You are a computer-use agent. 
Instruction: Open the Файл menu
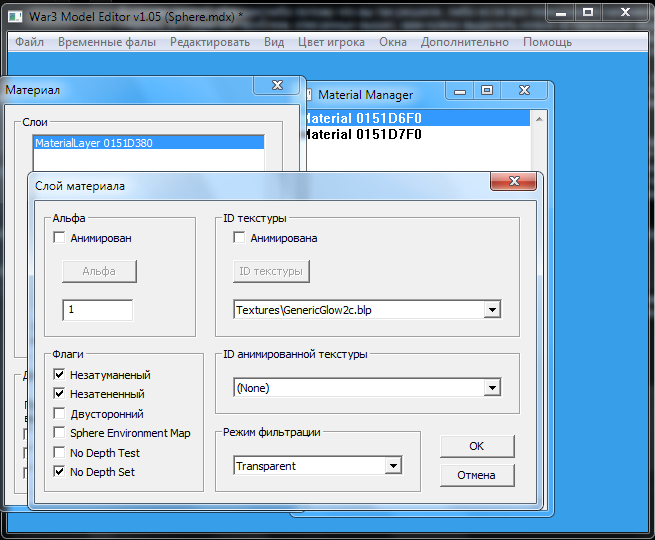29,42
